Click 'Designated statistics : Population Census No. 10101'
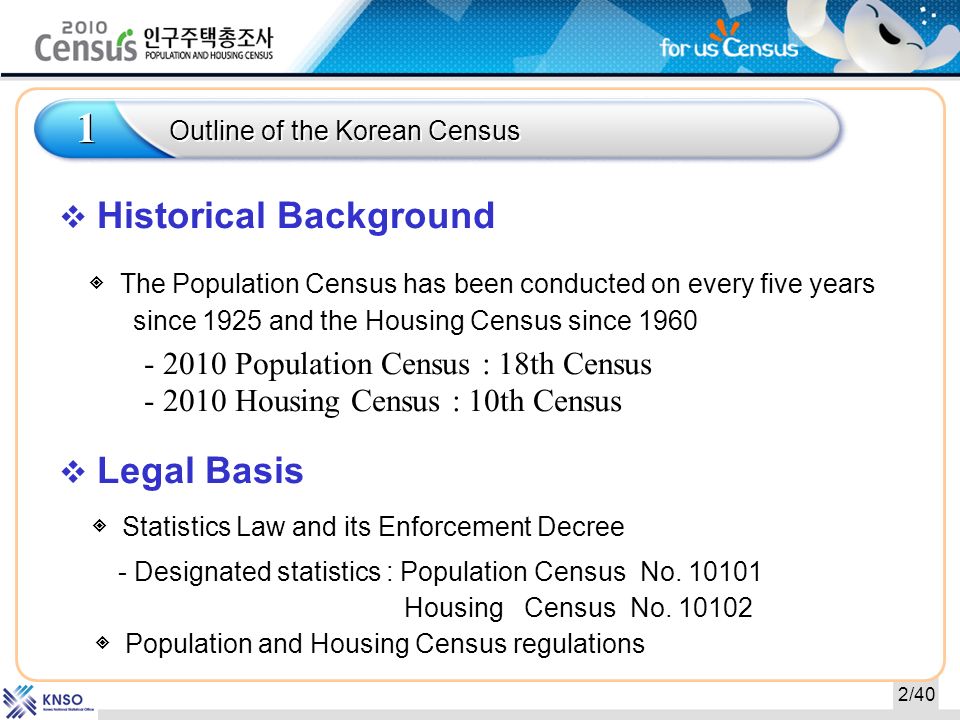 tap(440, 572)
